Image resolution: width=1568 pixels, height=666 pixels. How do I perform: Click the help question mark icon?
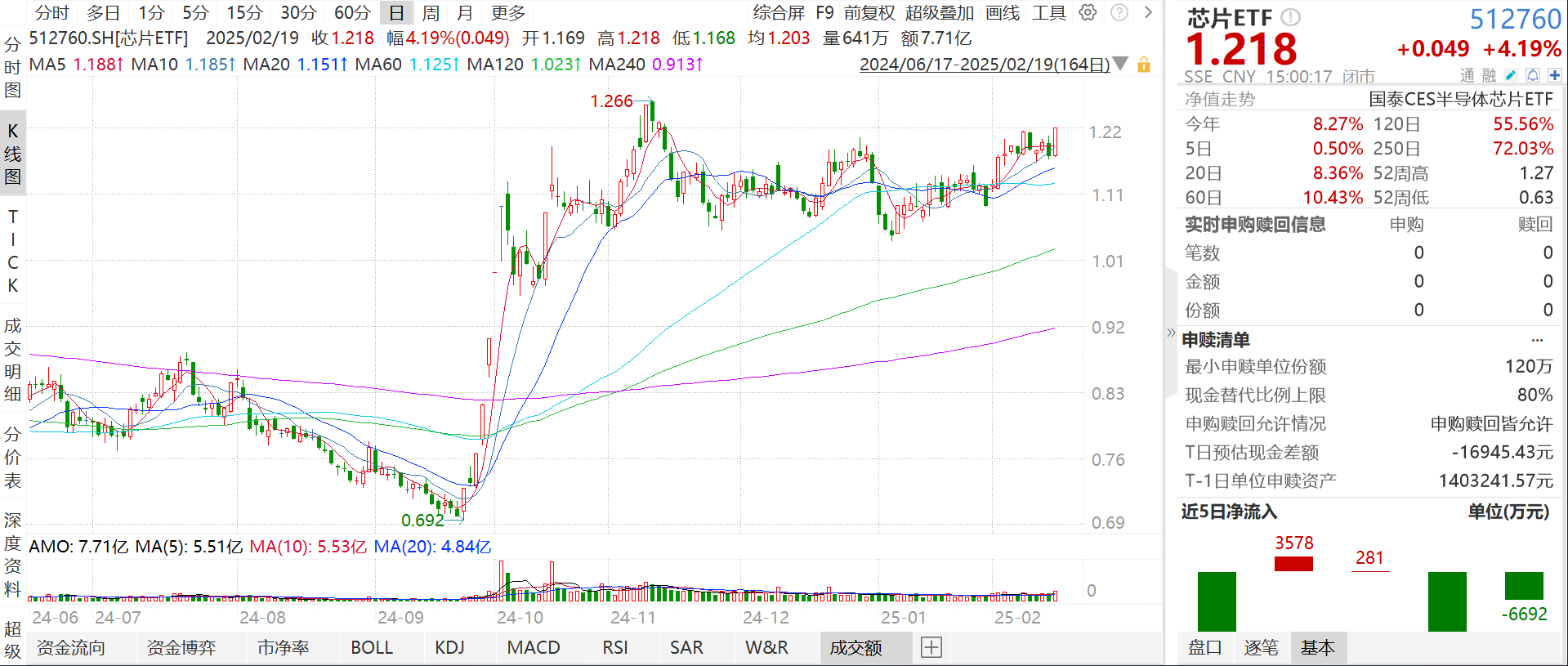[1119, 12]
